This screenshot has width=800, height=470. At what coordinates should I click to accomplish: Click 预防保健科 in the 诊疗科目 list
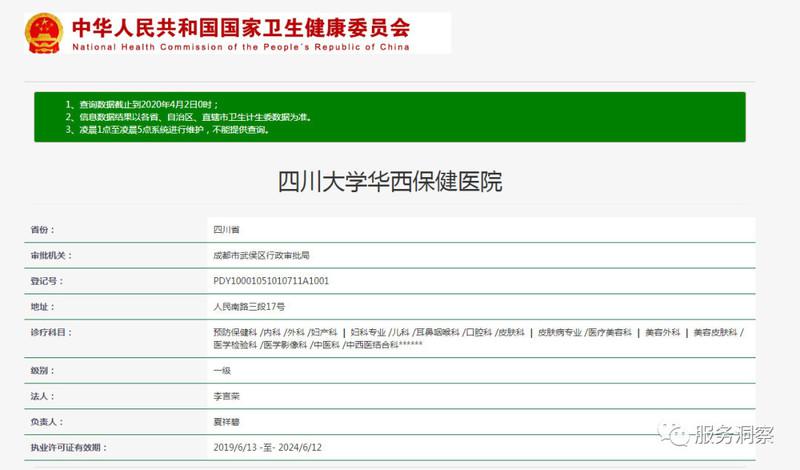click(x=235, y=331)
